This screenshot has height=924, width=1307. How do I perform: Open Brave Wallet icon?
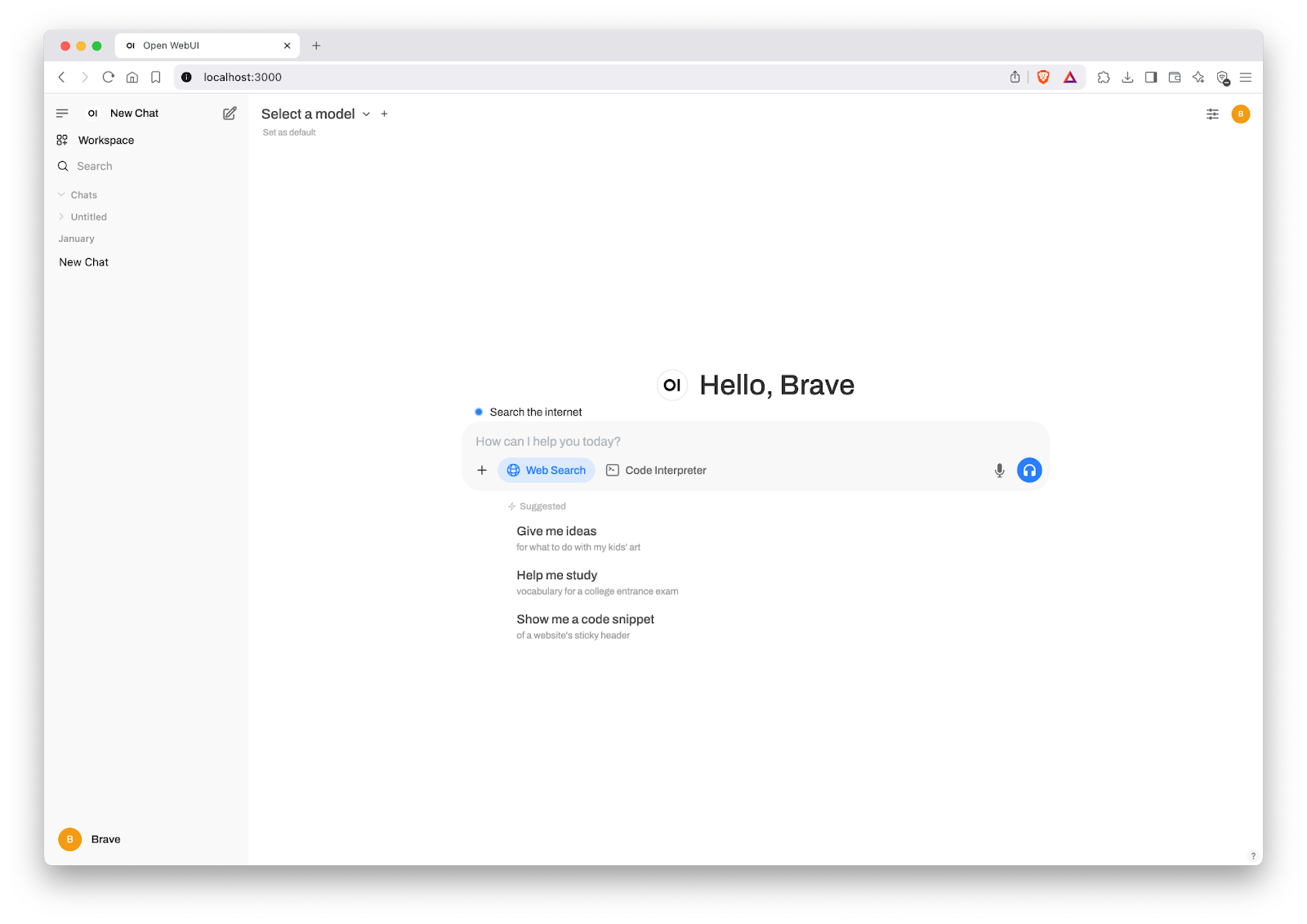pos(1175,77)
